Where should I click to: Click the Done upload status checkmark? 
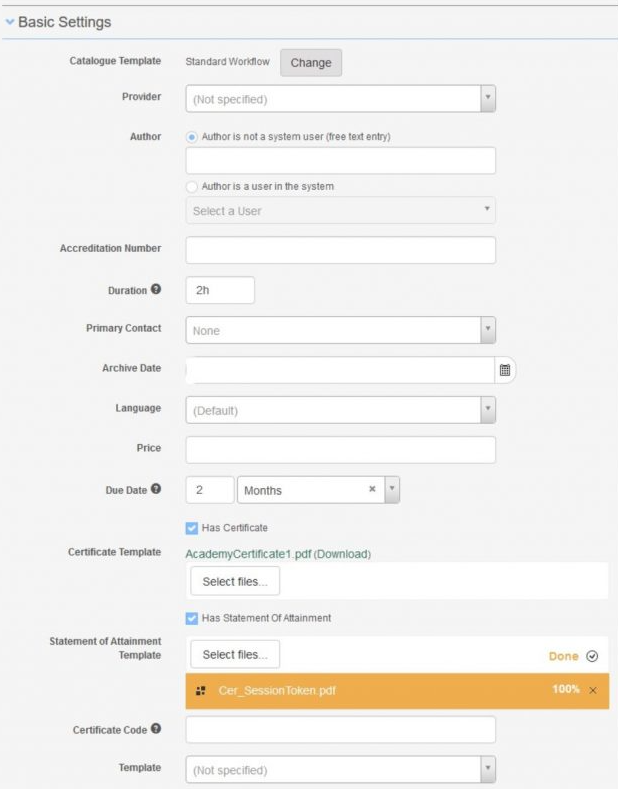pos(592,656)
